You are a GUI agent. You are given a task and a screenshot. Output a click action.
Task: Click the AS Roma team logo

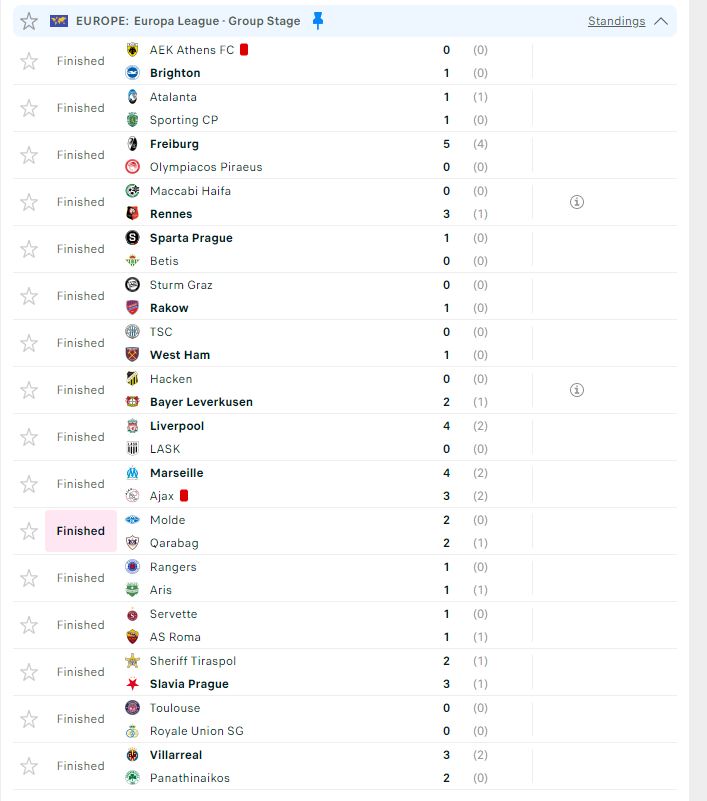pyautogui.click(x=132, y=637)
